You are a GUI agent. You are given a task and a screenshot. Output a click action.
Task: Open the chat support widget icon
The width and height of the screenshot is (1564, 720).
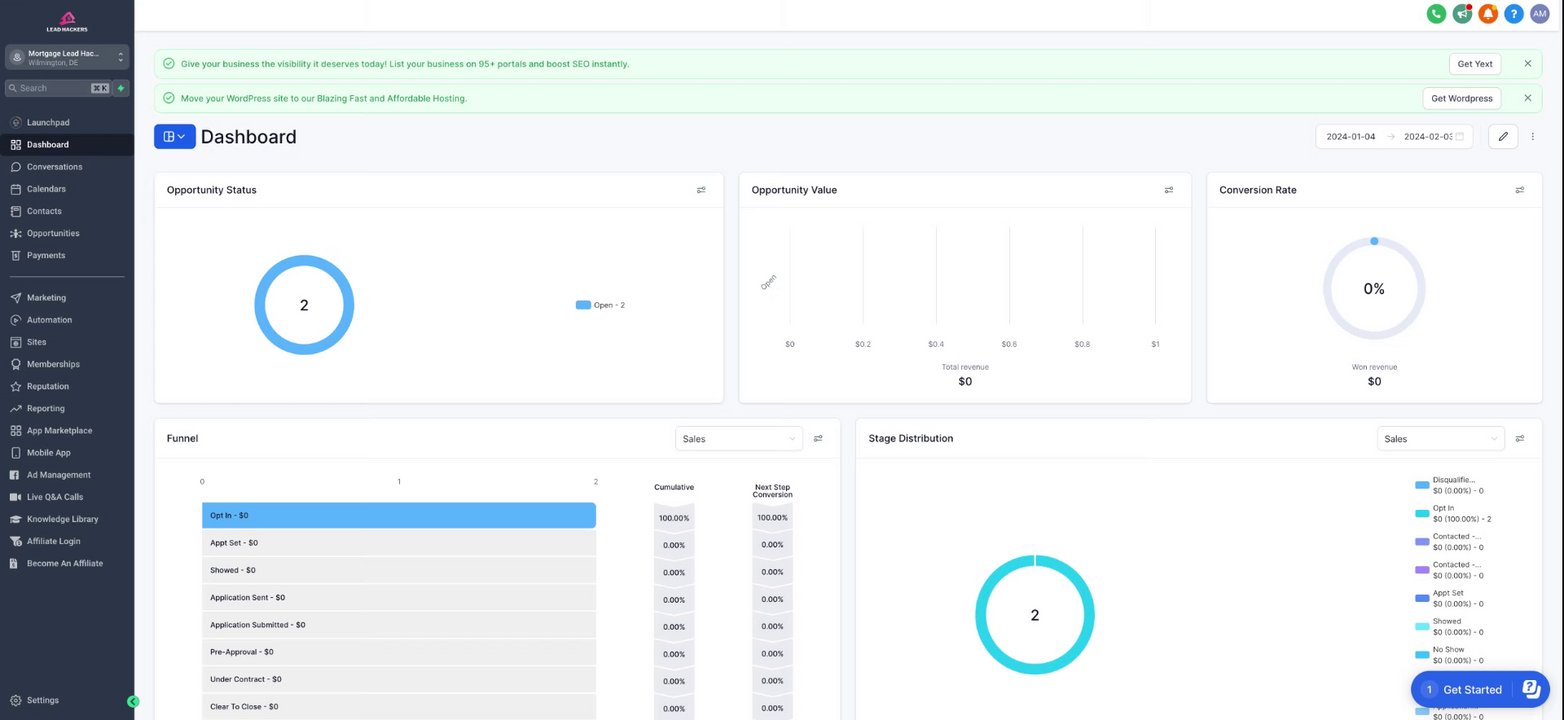coord(1531,688)
